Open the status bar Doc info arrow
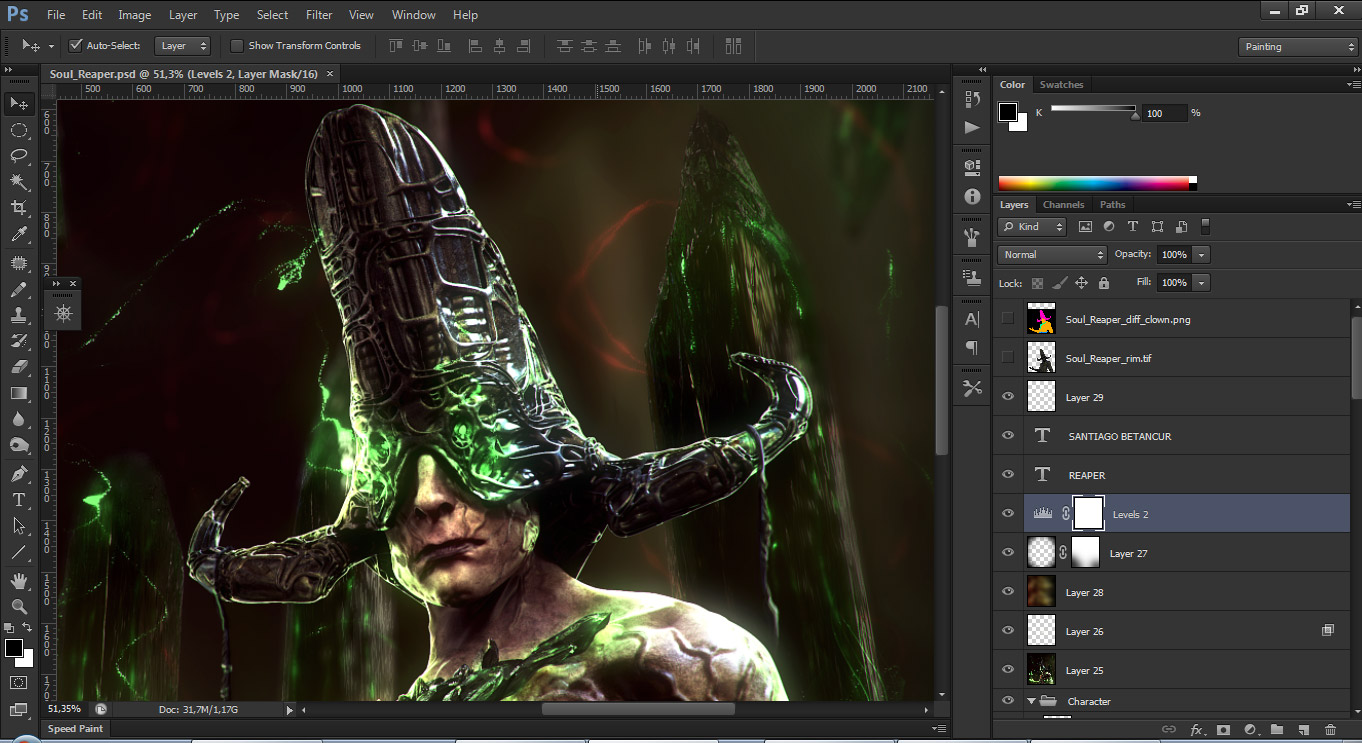The width and height of the screenshot is (1362, 743). pyautogui.click(x=290, y=710)
